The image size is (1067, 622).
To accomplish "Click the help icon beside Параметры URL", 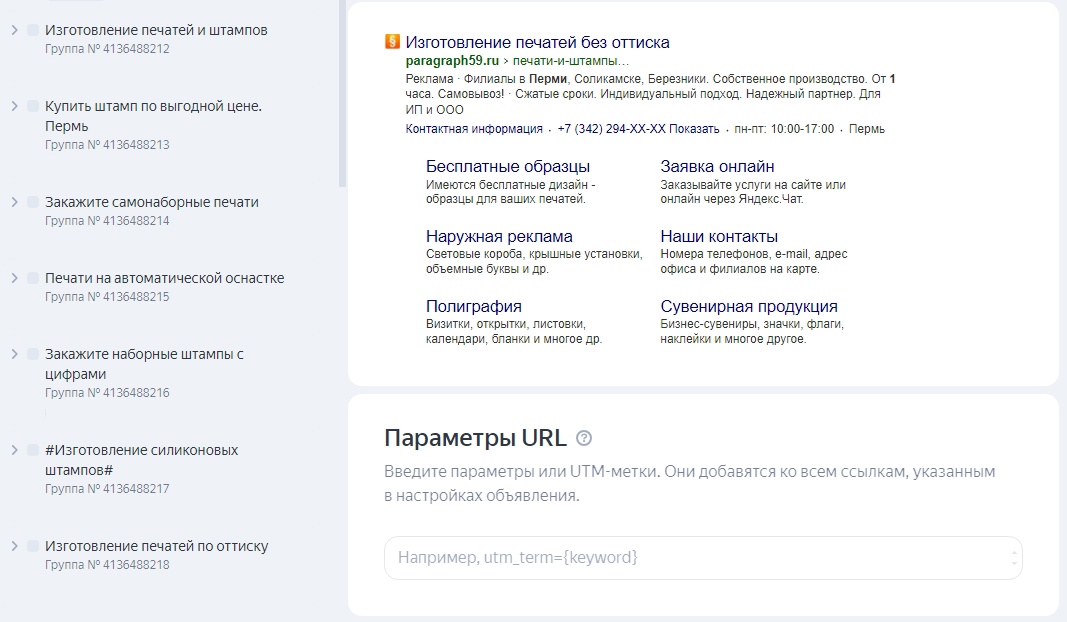I will tap(585, 438).
